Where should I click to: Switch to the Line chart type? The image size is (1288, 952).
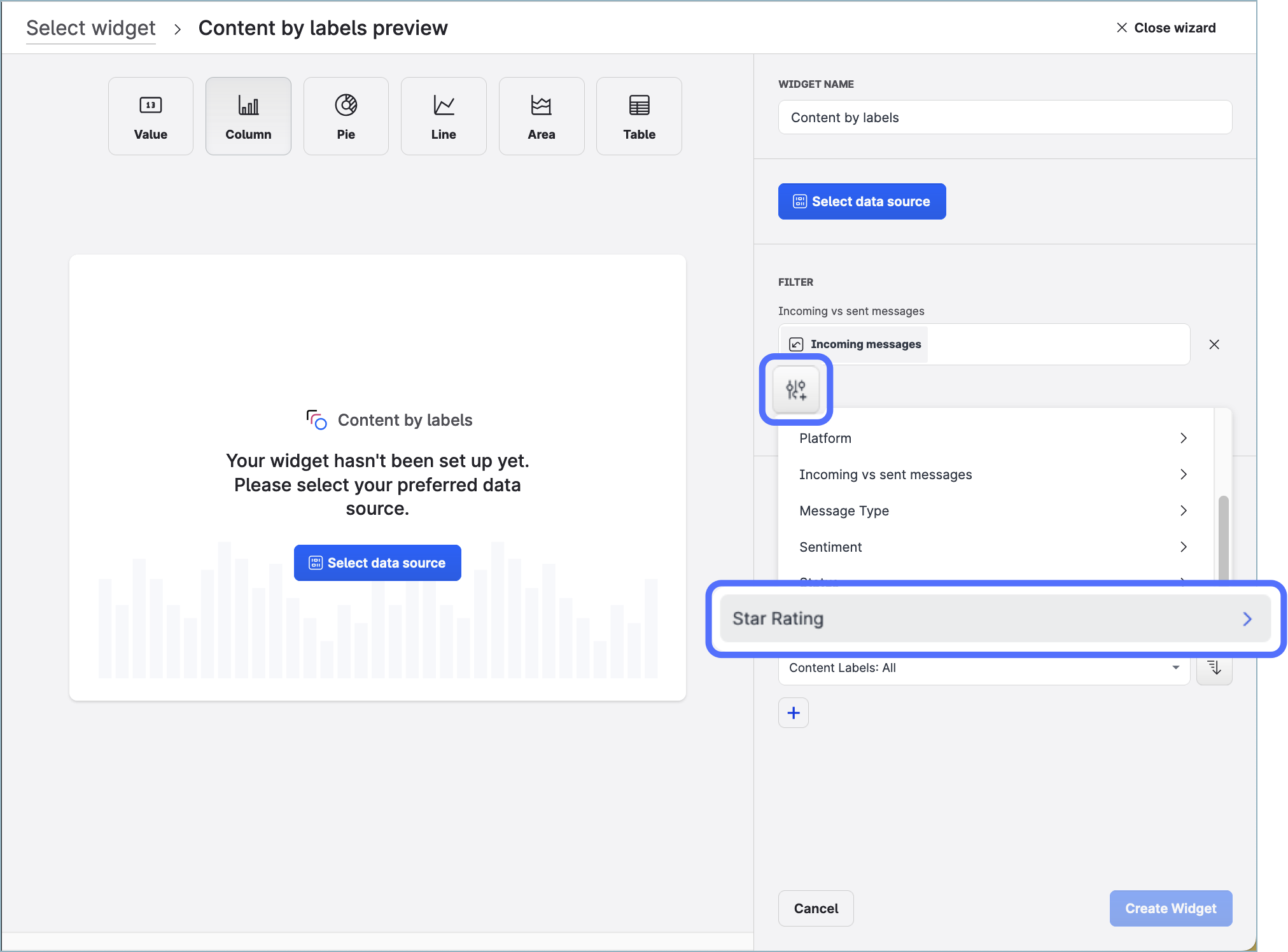[x=444, y=116]
